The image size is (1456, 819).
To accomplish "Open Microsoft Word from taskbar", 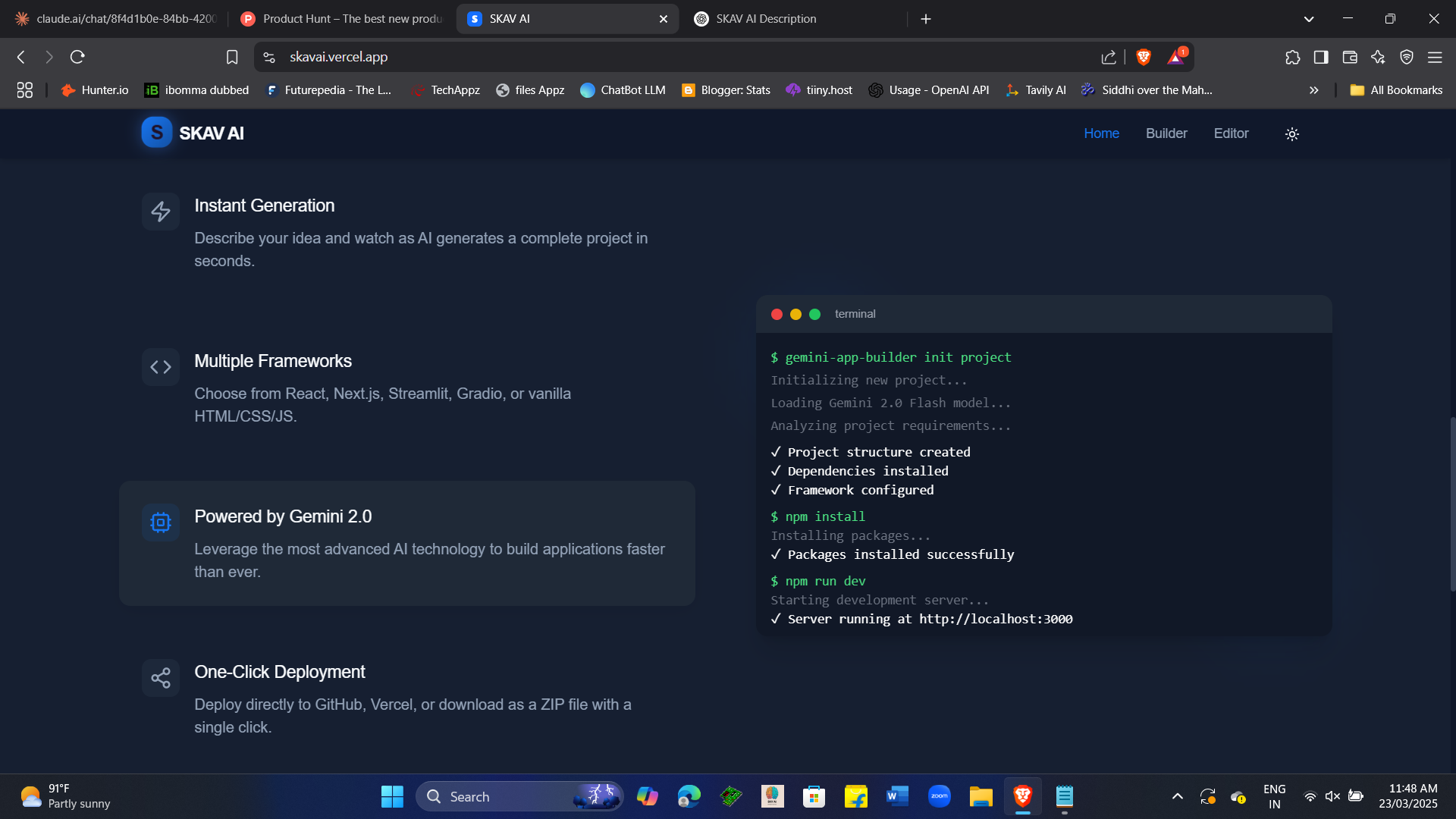I will (x=897, y=796).
